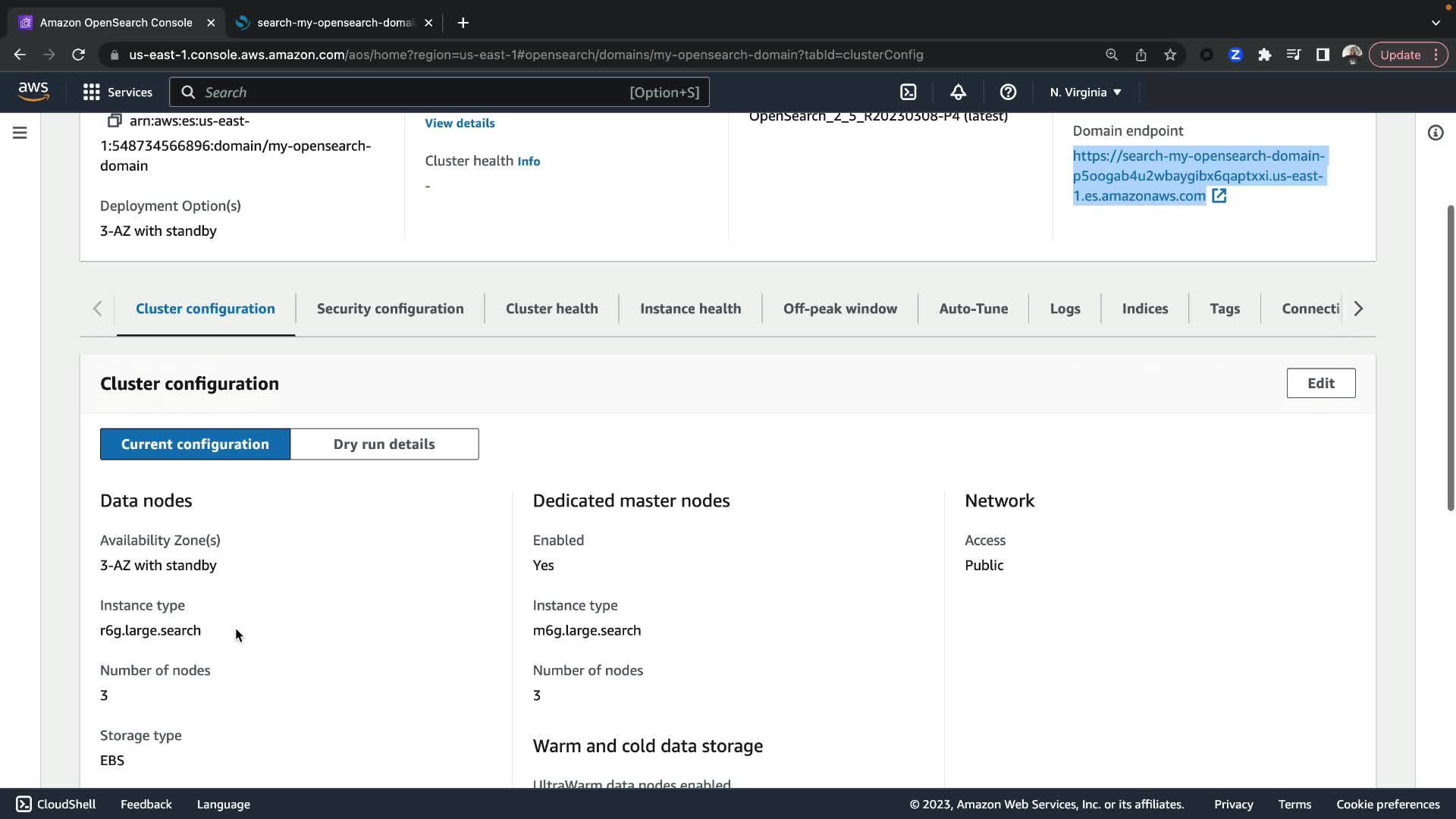Open AWS CloudShell icon in top navigation

tap(908, 92)
